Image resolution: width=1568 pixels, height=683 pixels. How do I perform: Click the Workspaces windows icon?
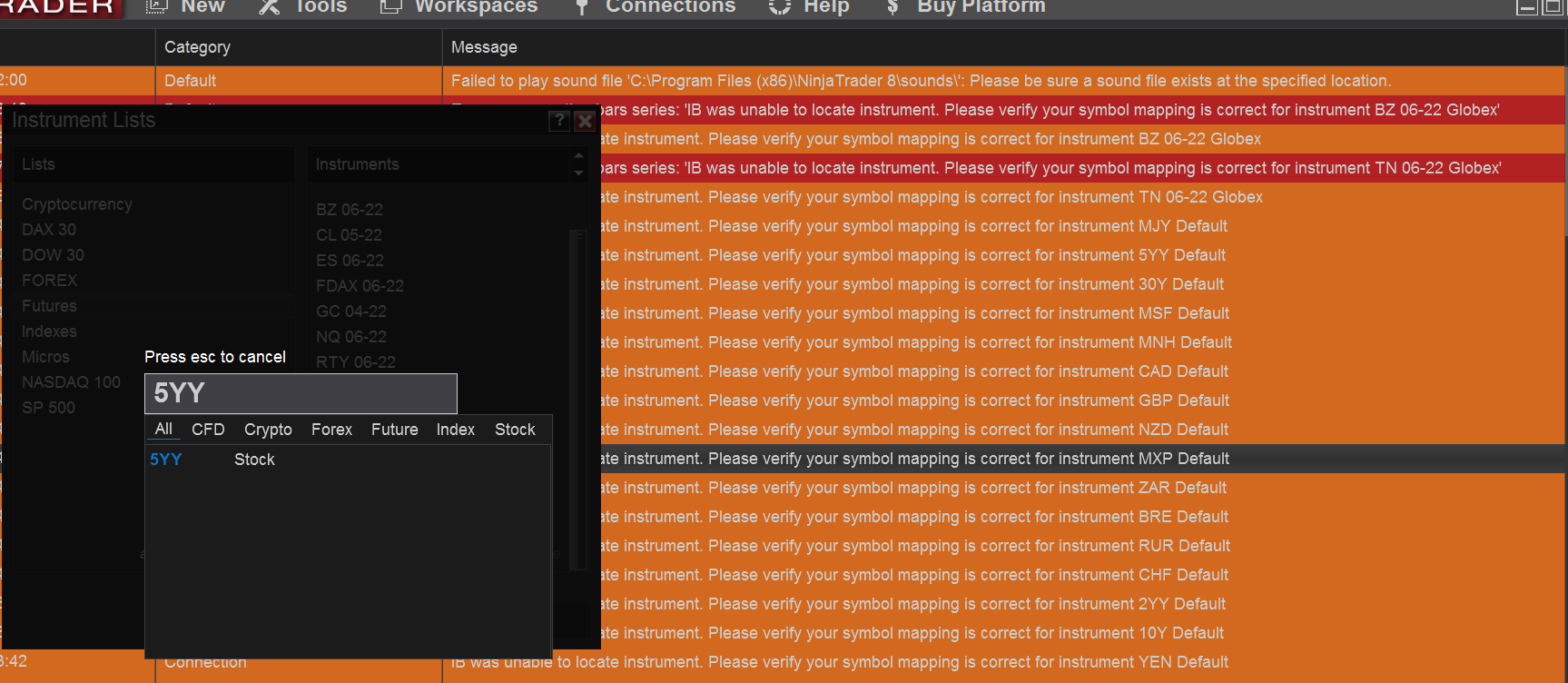(390, 6)
